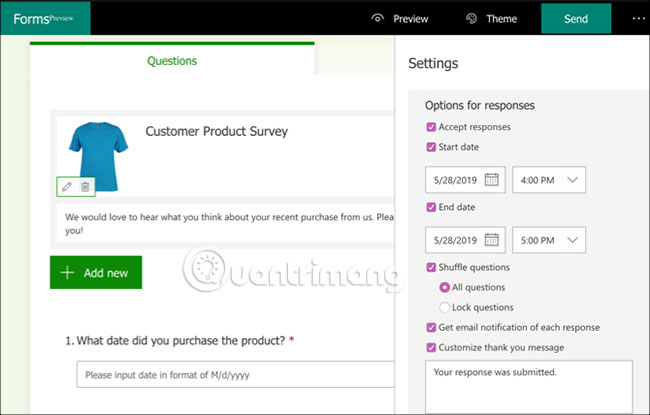The image size is (650, 415).
Task: Click the plus icon on Add new
Action: 67,273
